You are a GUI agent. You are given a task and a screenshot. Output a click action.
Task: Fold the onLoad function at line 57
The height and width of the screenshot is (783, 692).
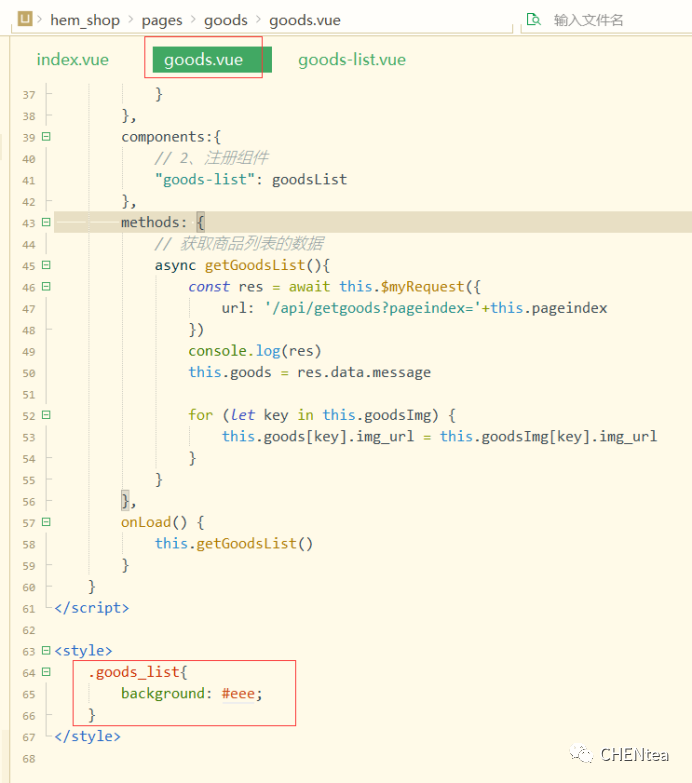[46, 523]
